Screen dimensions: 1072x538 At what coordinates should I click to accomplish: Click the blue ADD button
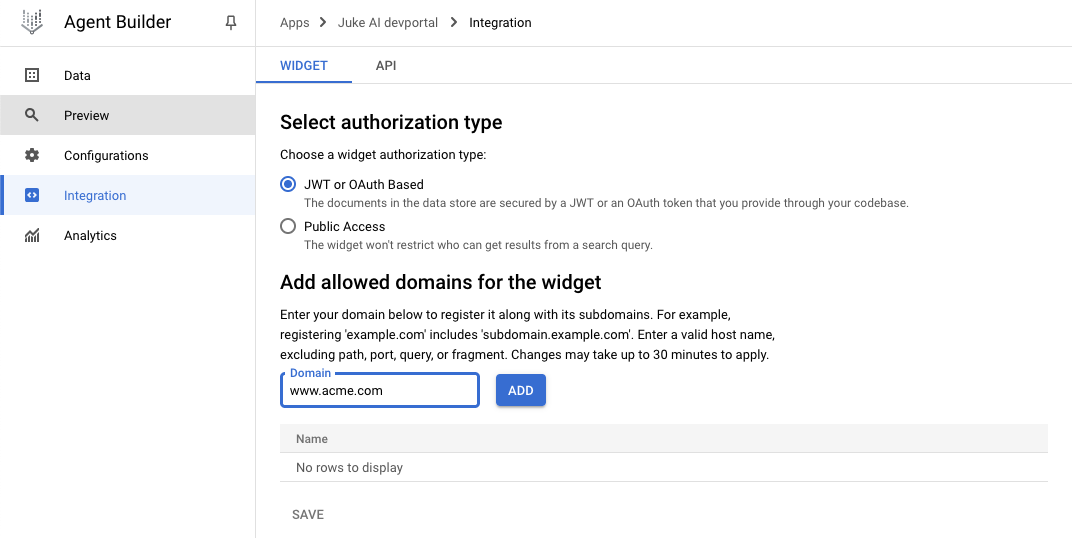tap(520, 390)
